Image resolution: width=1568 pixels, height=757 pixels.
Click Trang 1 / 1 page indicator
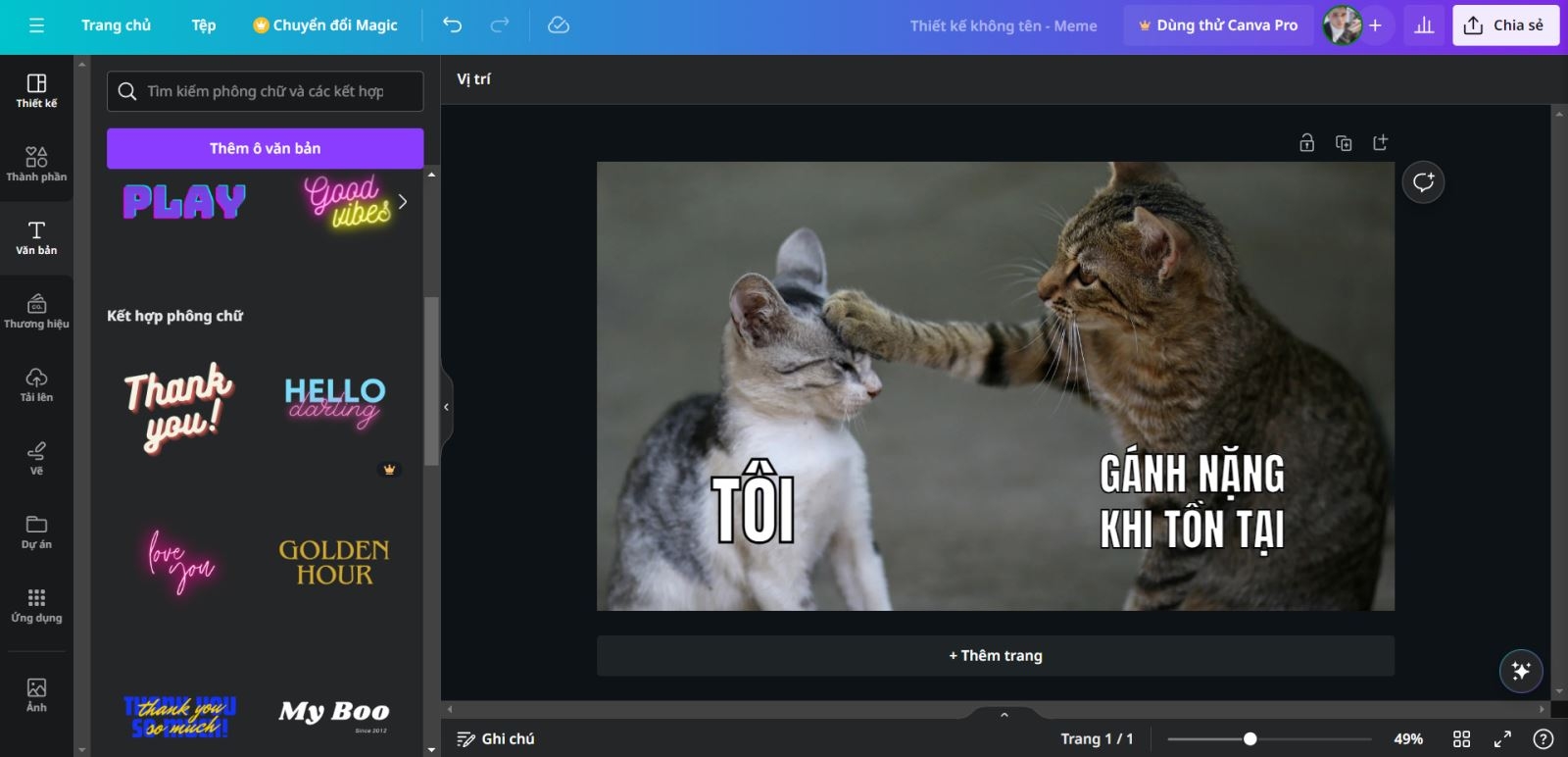[x=1097, y=739]
